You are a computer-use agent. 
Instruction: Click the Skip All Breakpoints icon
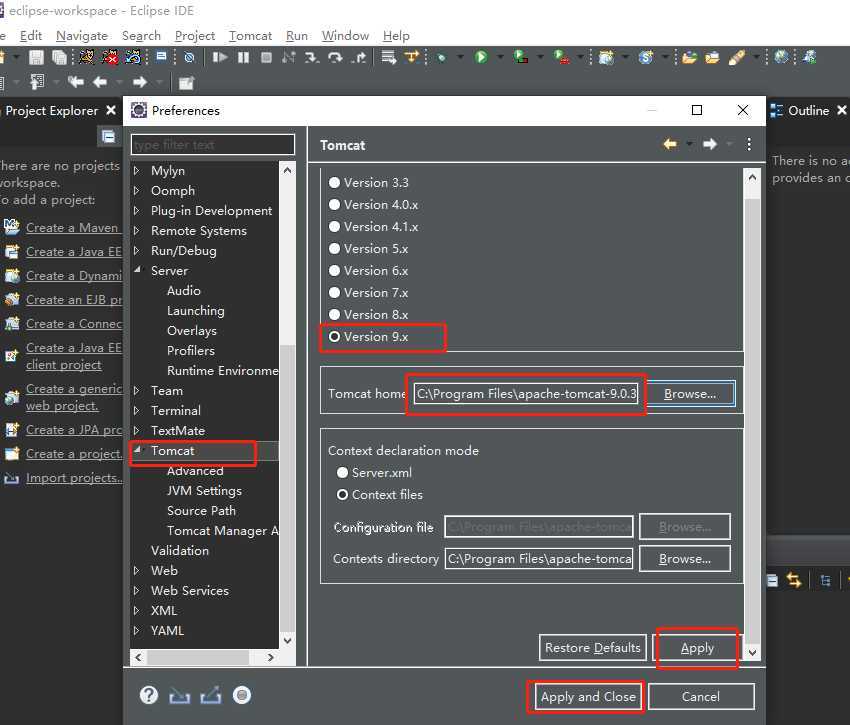pyautogui.click(x=189, y=57)
